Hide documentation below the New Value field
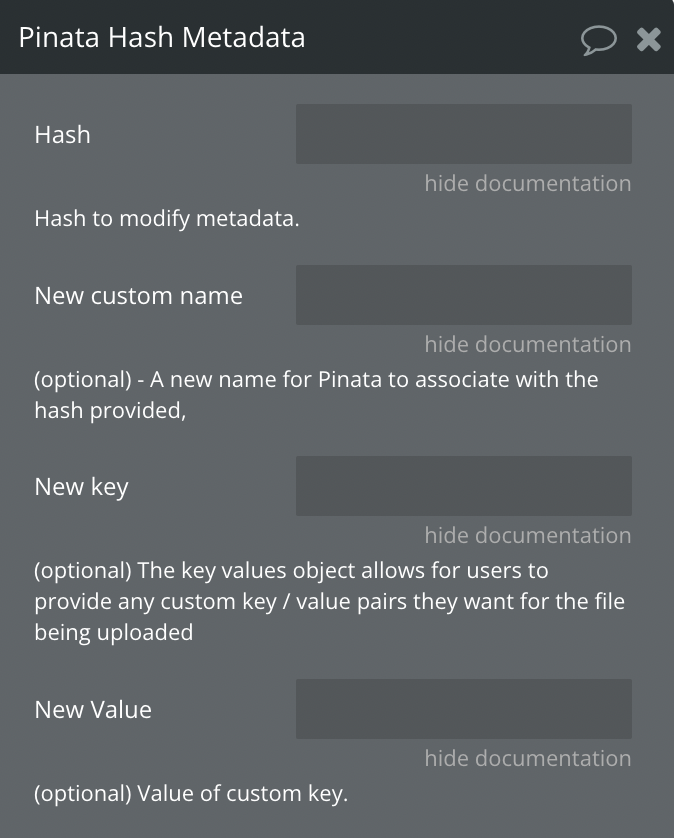Viewport: 674px width, 838px height. pyautogui.click(x=528, y=758)
